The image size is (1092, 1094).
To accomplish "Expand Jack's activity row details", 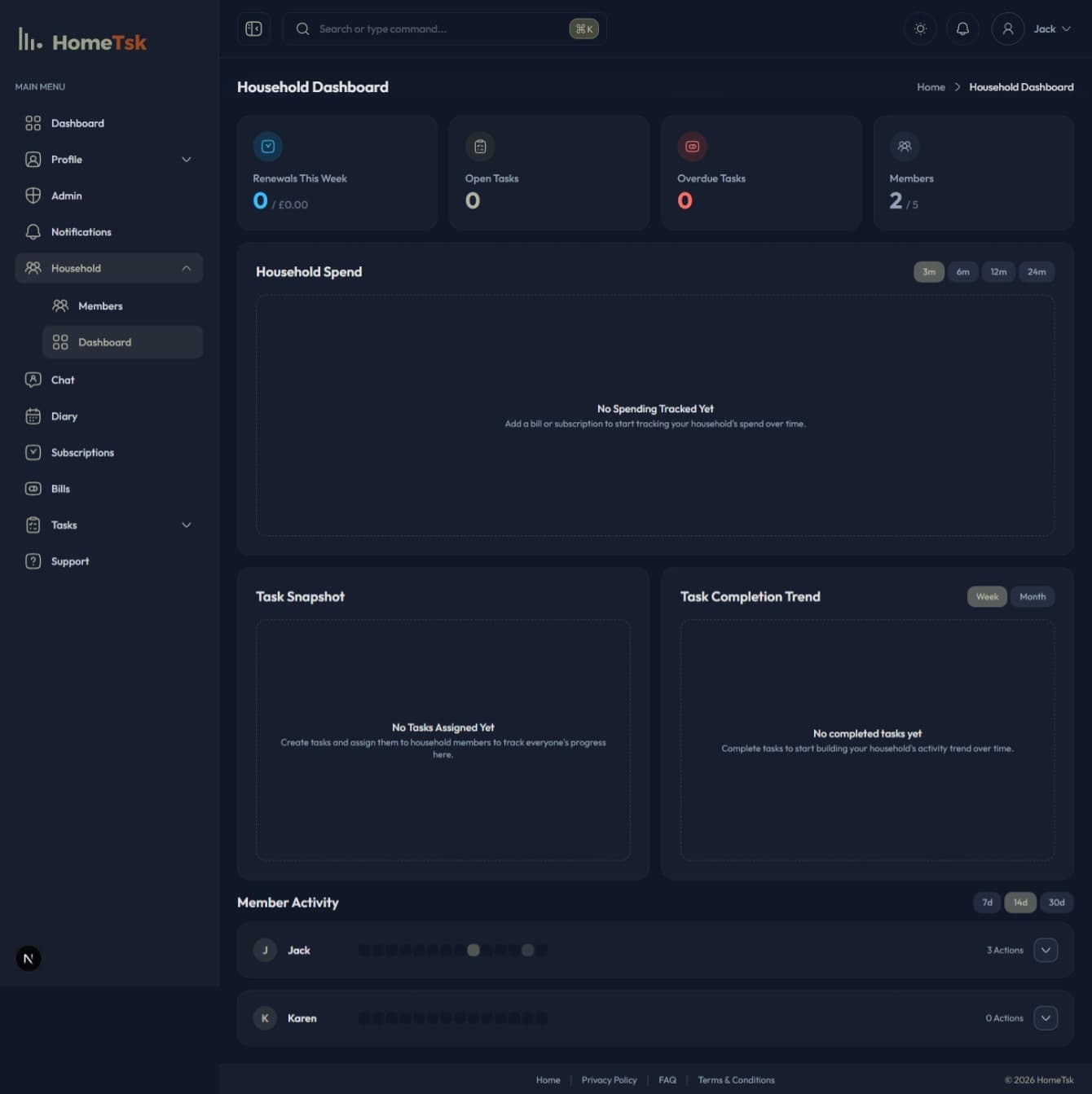I will (x=1046, y=950).
